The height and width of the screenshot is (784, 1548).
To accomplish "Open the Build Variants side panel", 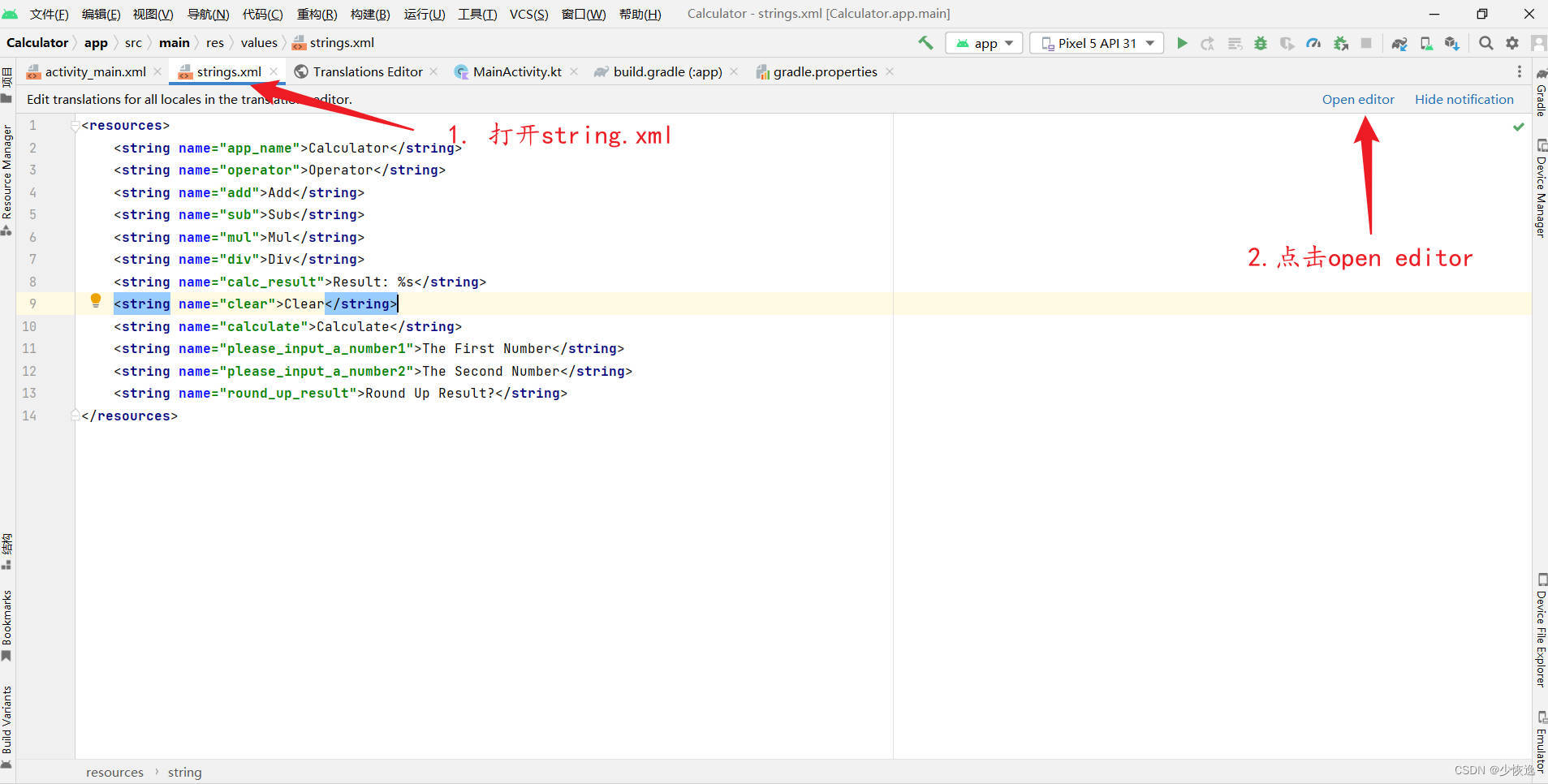I will [7, 726].
